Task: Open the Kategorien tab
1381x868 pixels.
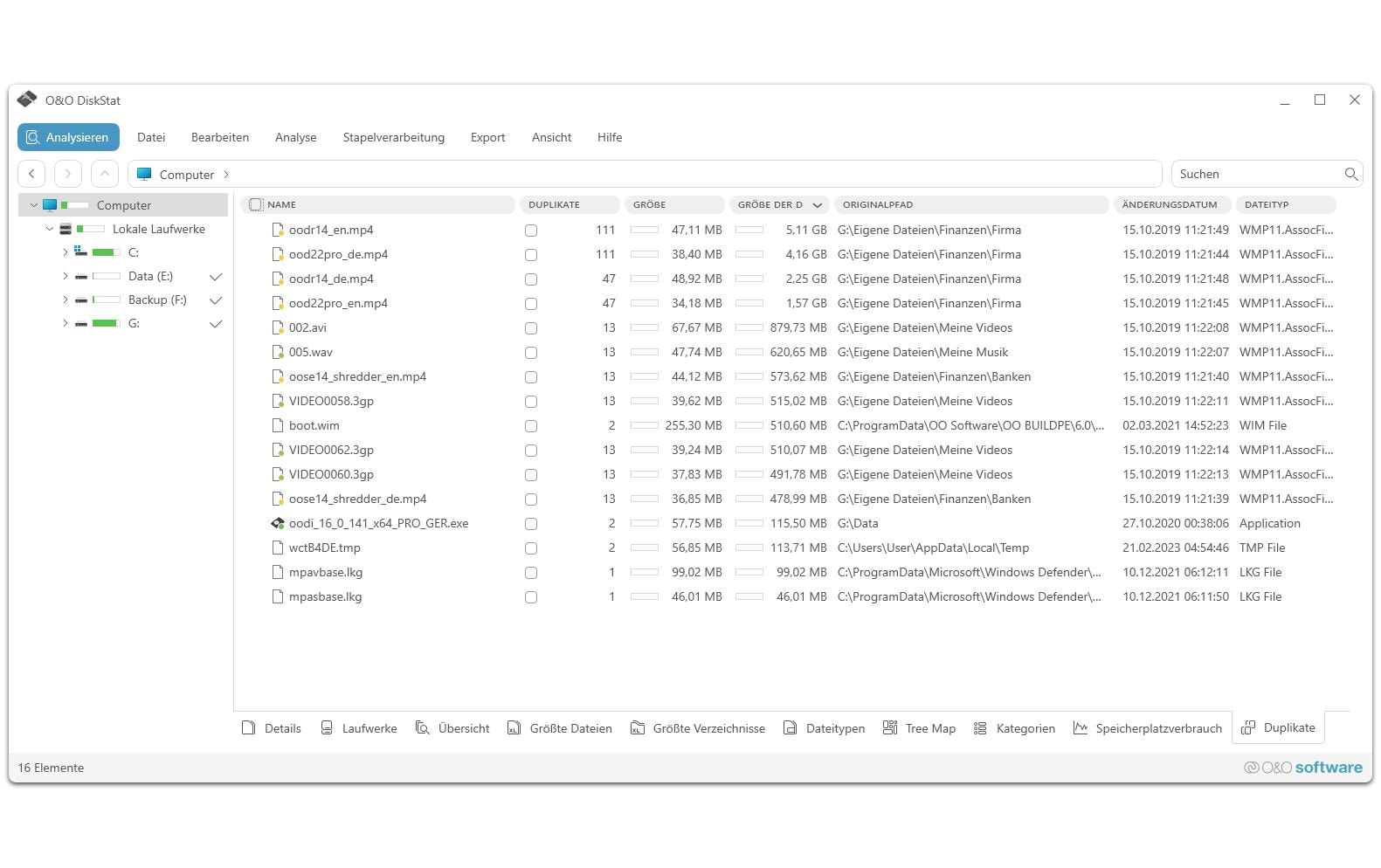Action: pos(1014,728)
